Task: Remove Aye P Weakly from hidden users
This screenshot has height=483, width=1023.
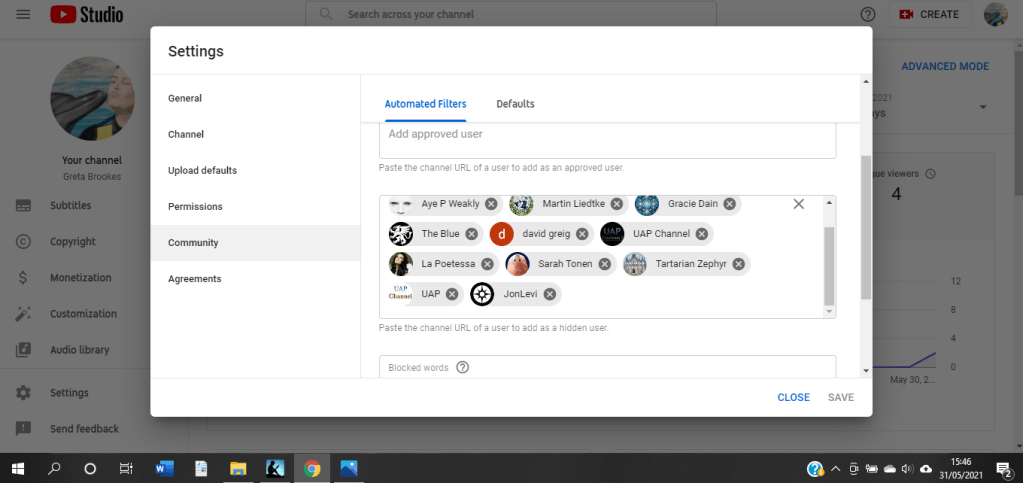Action: 491,204
